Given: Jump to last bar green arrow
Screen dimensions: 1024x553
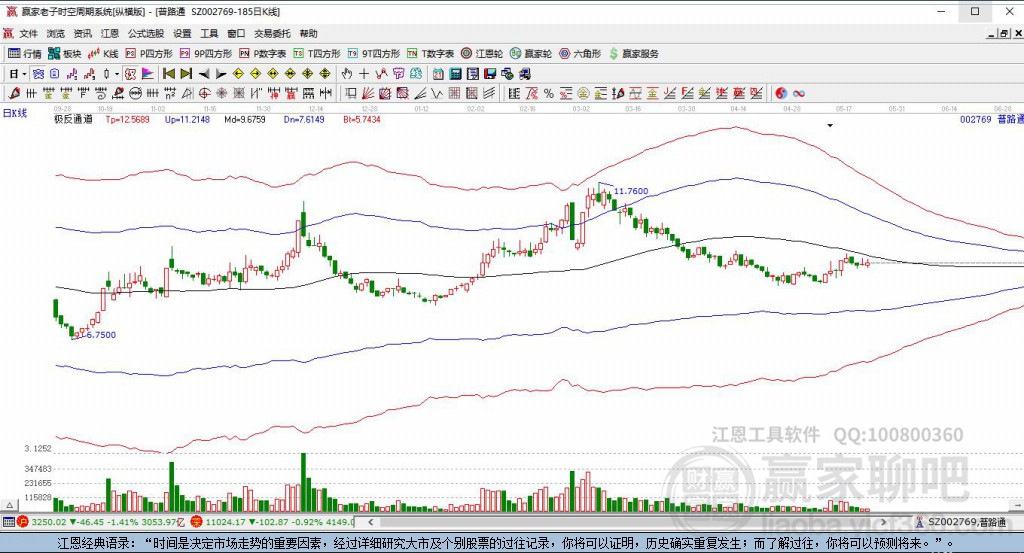Looking at the screenshot, I should (186, 74).
